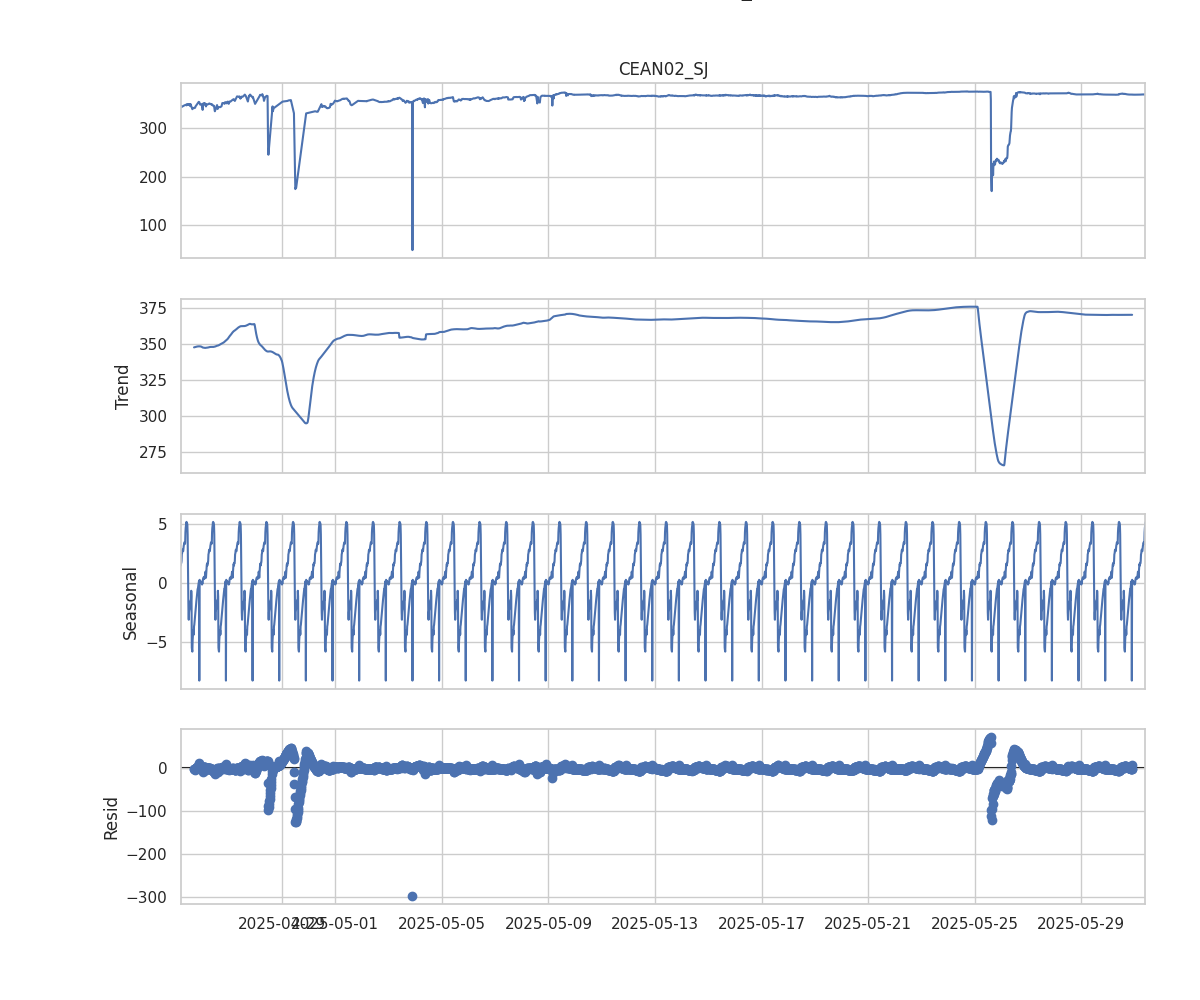Click the 2025-05-13 x-axis date label

pos(654,923)
